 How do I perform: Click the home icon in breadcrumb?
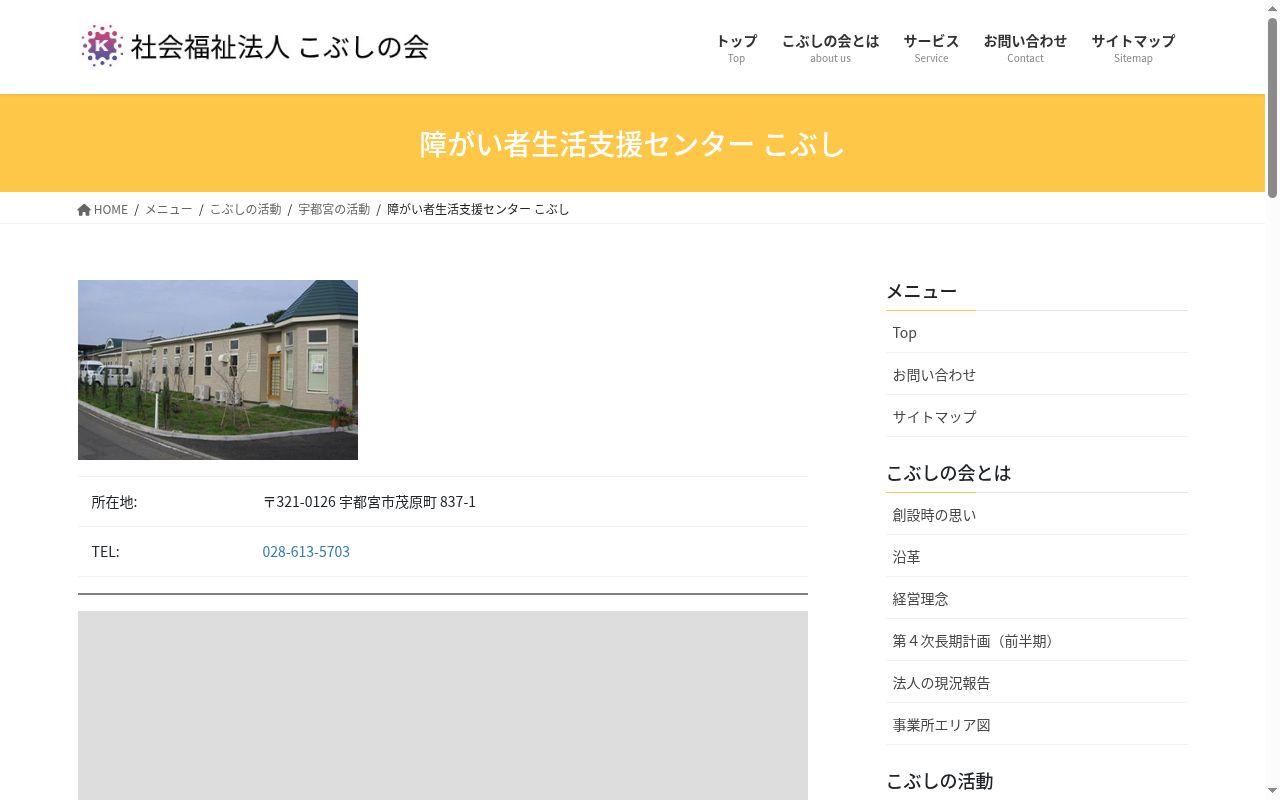tap(84, 210)
